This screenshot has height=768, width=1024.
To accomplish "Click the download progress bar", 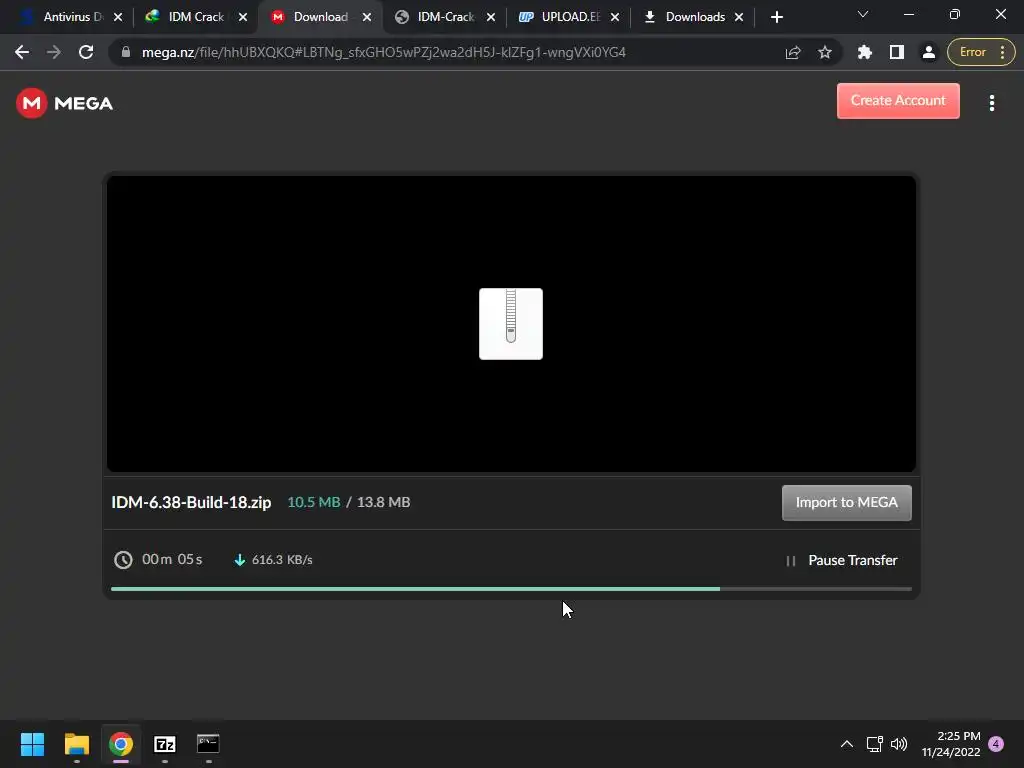I will pos(511,588).
